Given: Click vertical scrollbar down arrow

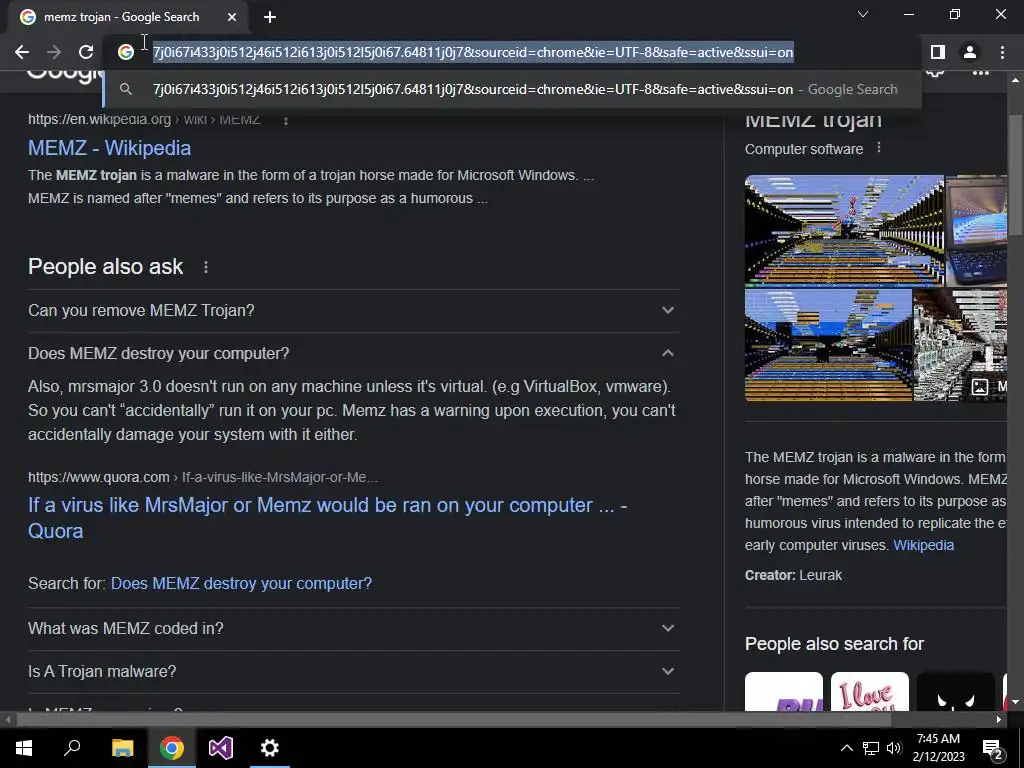Looking at the screenshot, I should 1015,702.
